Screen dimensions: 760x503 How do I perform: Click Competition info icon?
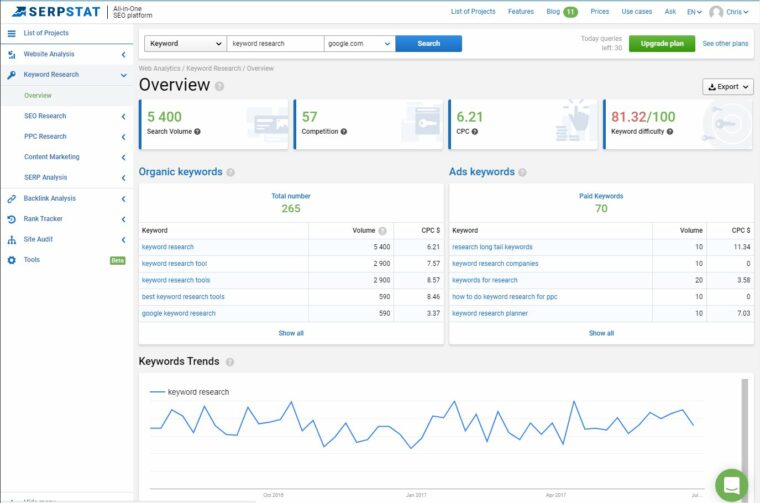[x=344, y=131]
